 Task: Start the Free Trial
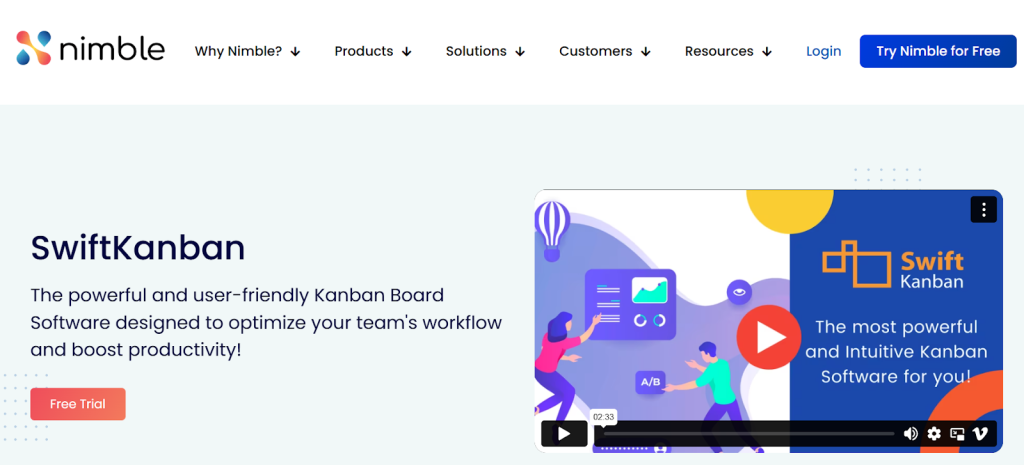pos(78,404)
